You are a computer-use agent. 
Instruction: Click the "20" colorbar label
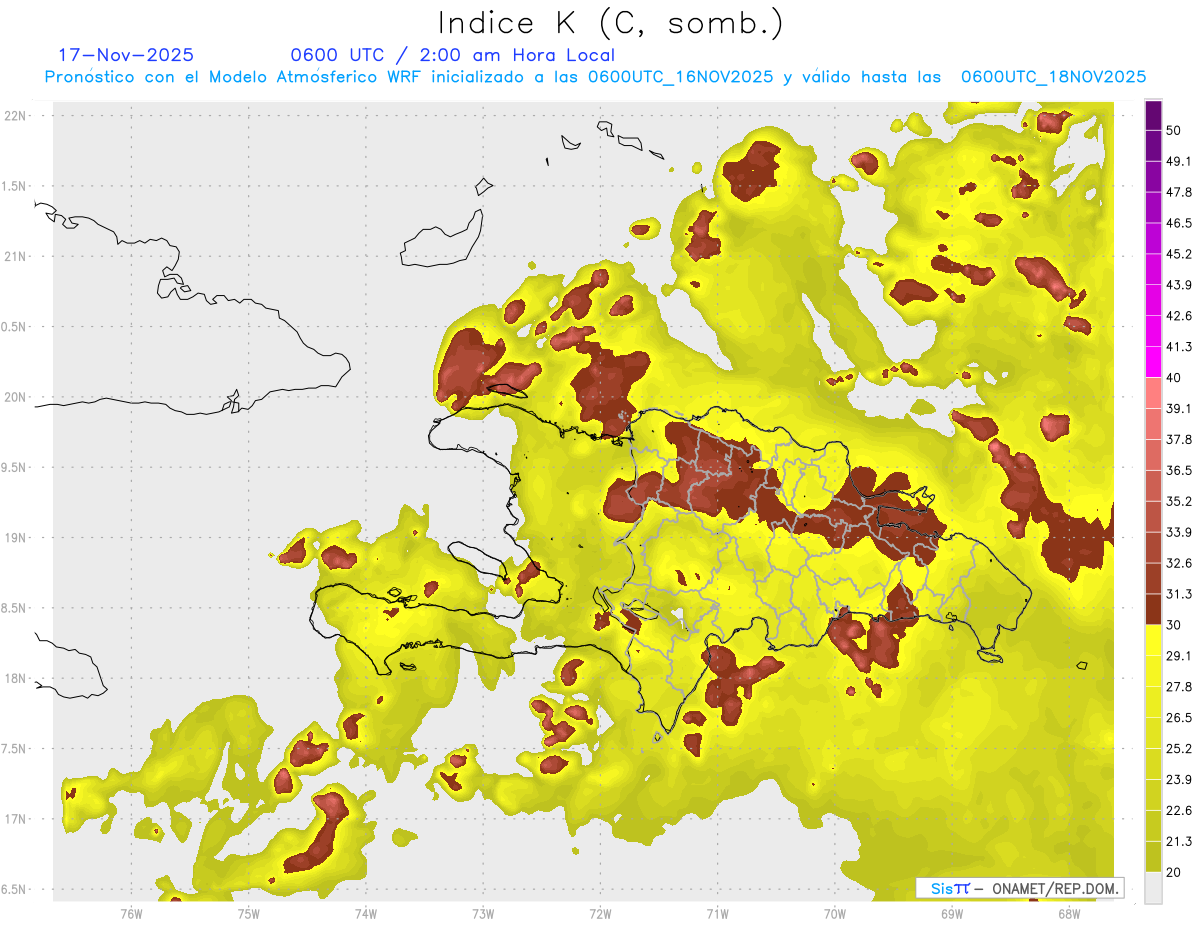(1174, 872)
